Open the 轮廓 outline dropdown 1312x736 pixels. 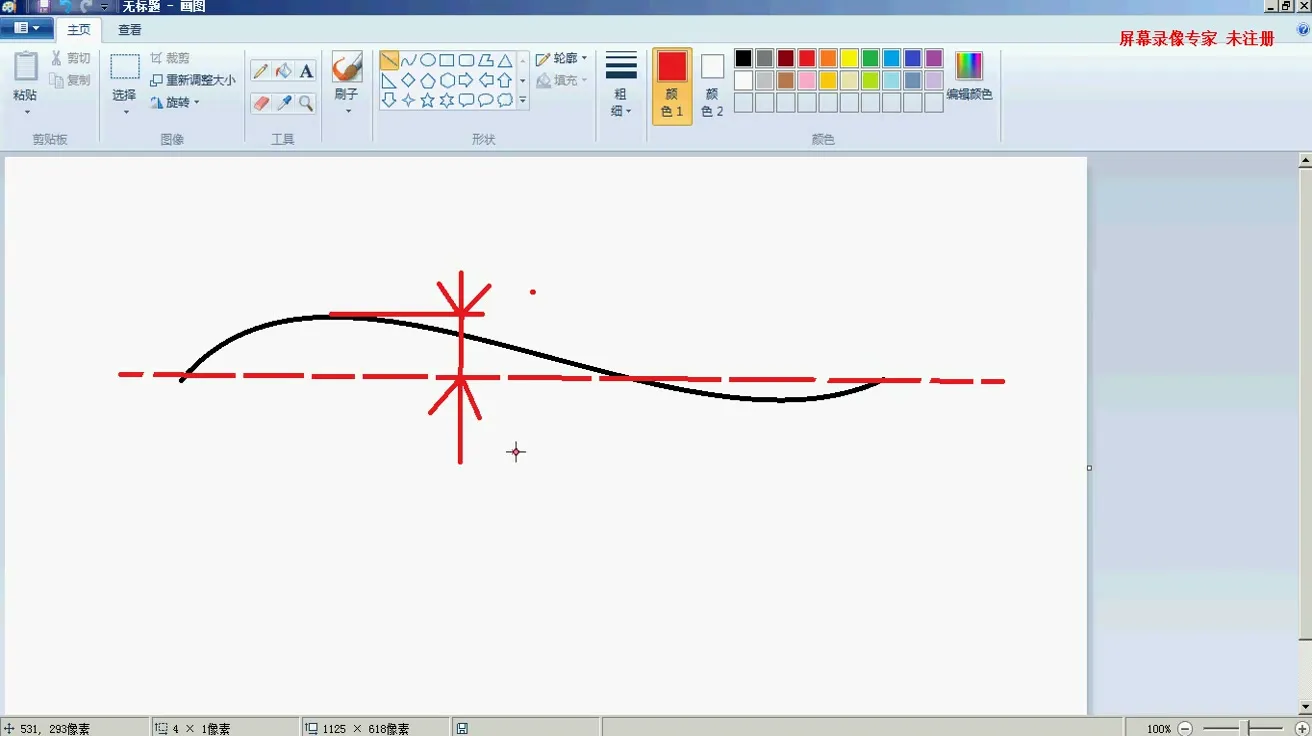[561, 59]
